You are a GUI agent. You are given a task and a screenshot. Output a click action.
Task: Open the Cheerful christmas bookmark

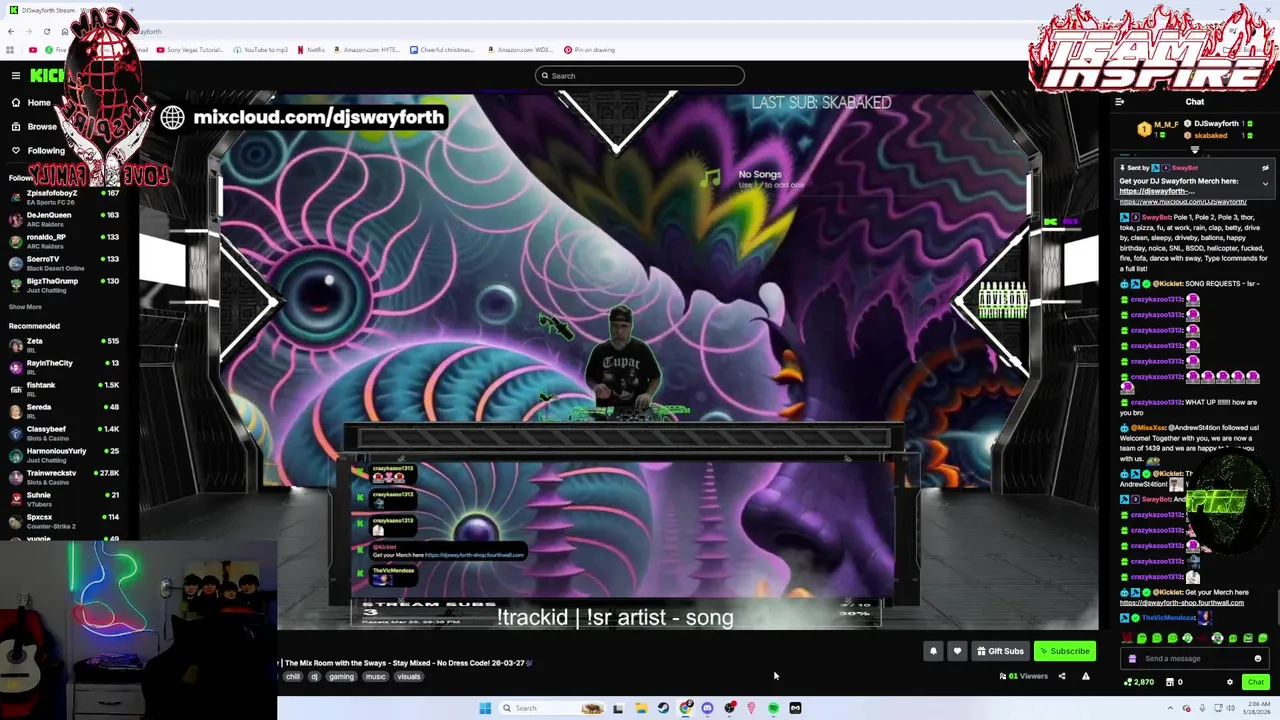442,50
